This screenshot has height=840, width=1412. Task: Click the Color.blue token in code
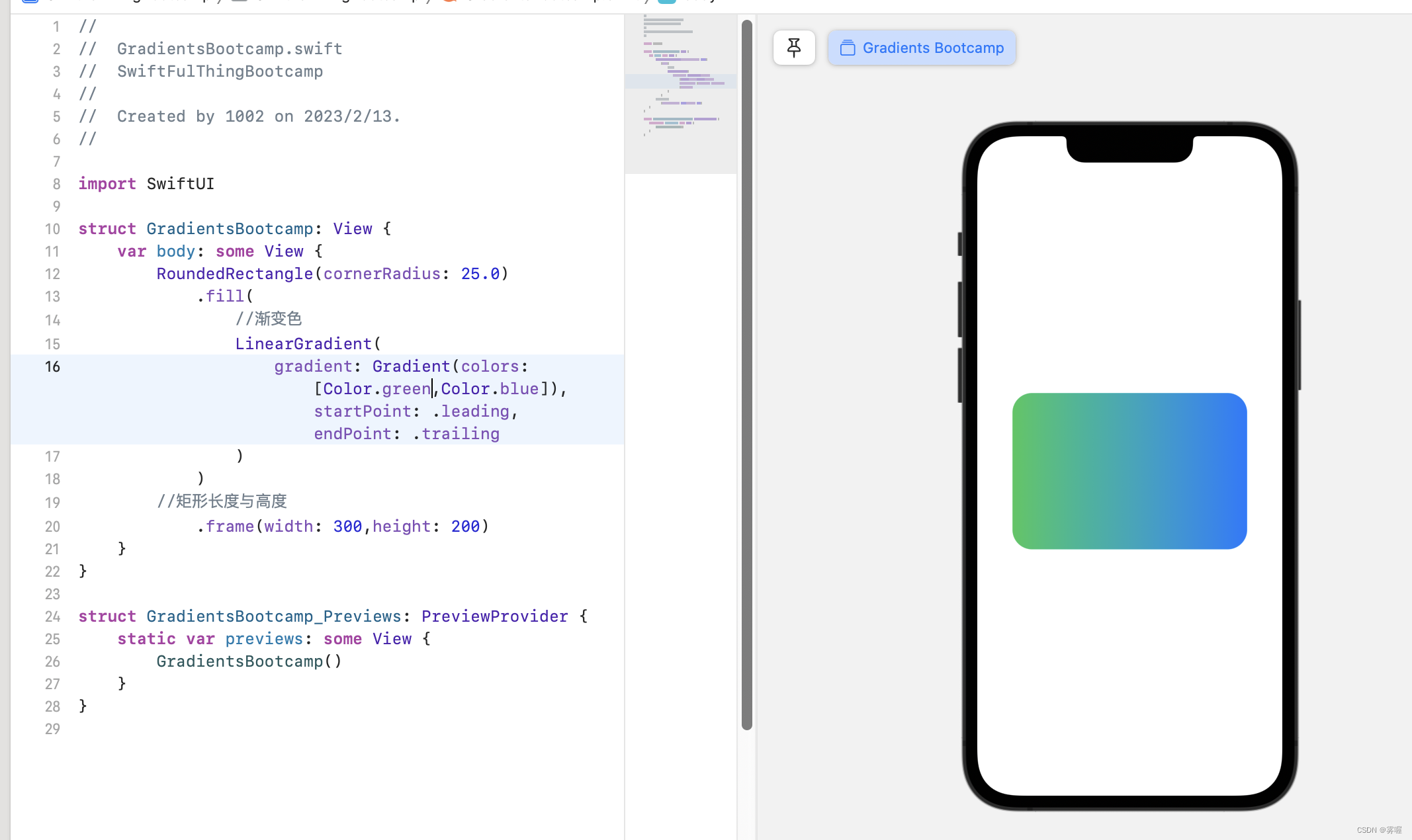pyautogui.click(x=490, y=389)
